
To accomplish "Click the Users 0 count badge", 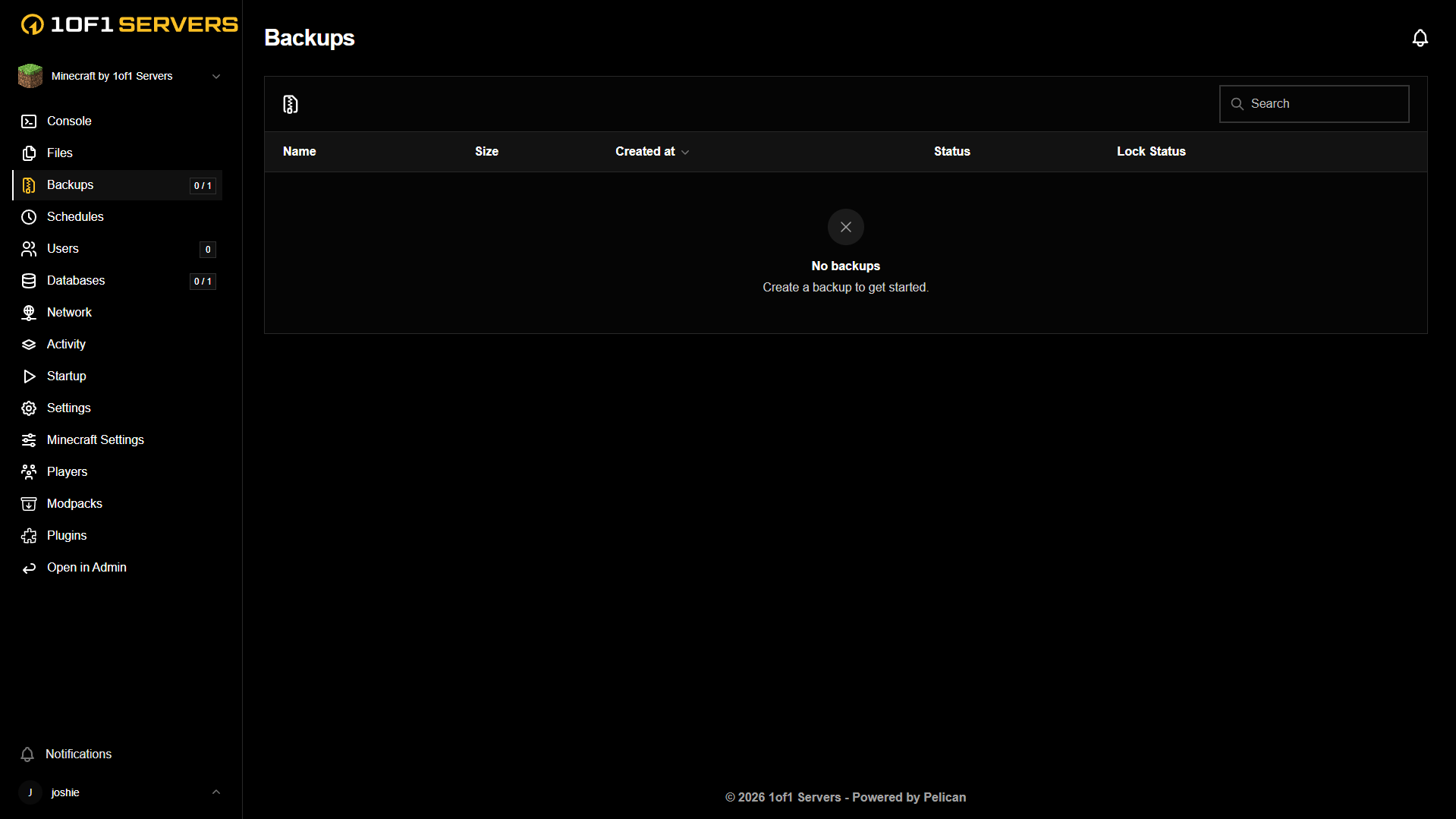I will [x=208, y=250].
